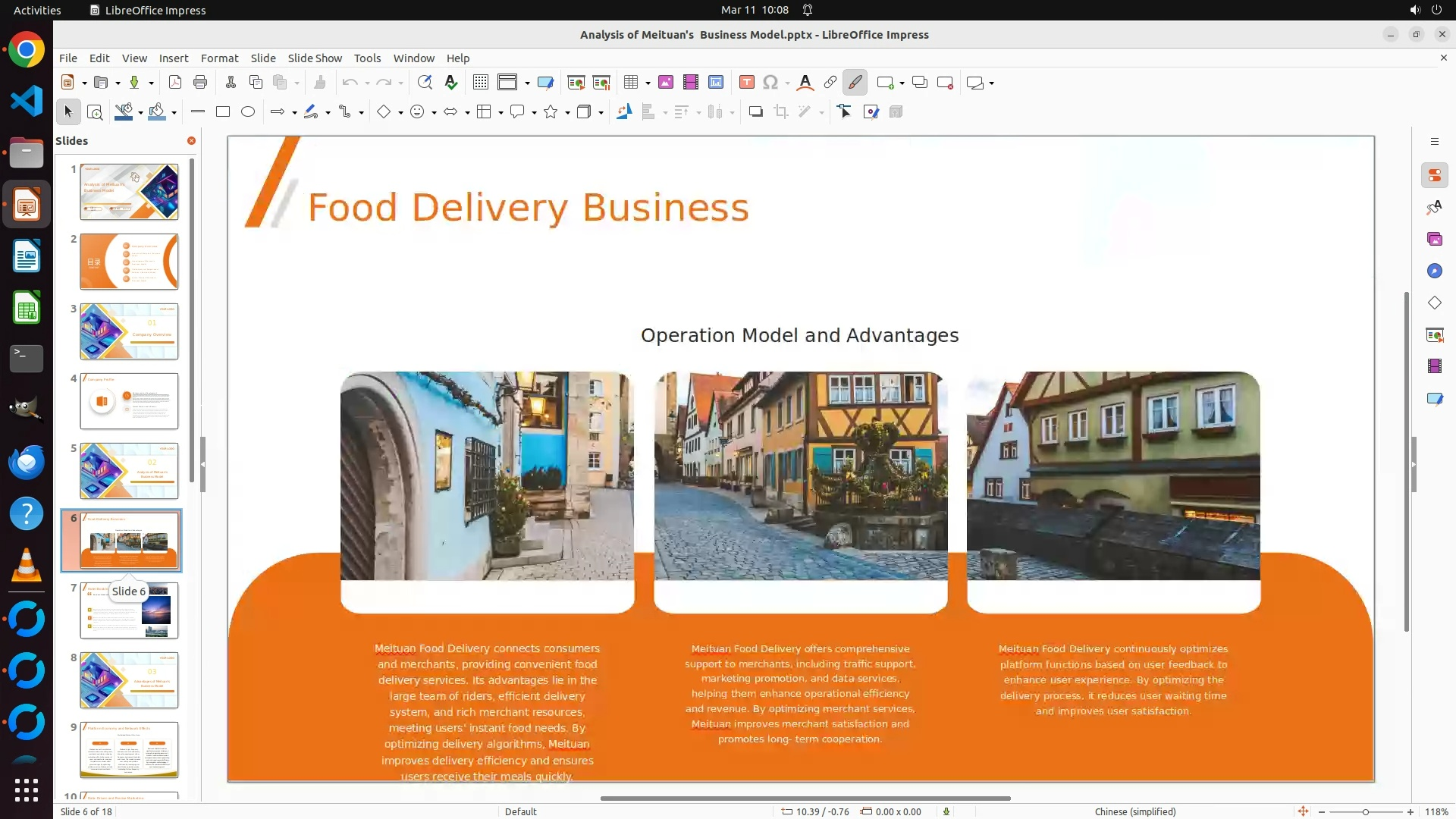The width and height of the screenshot is (1456, 819).
Task: Toggle the Show Draw Functions button
Action: (x=855, y=83)
